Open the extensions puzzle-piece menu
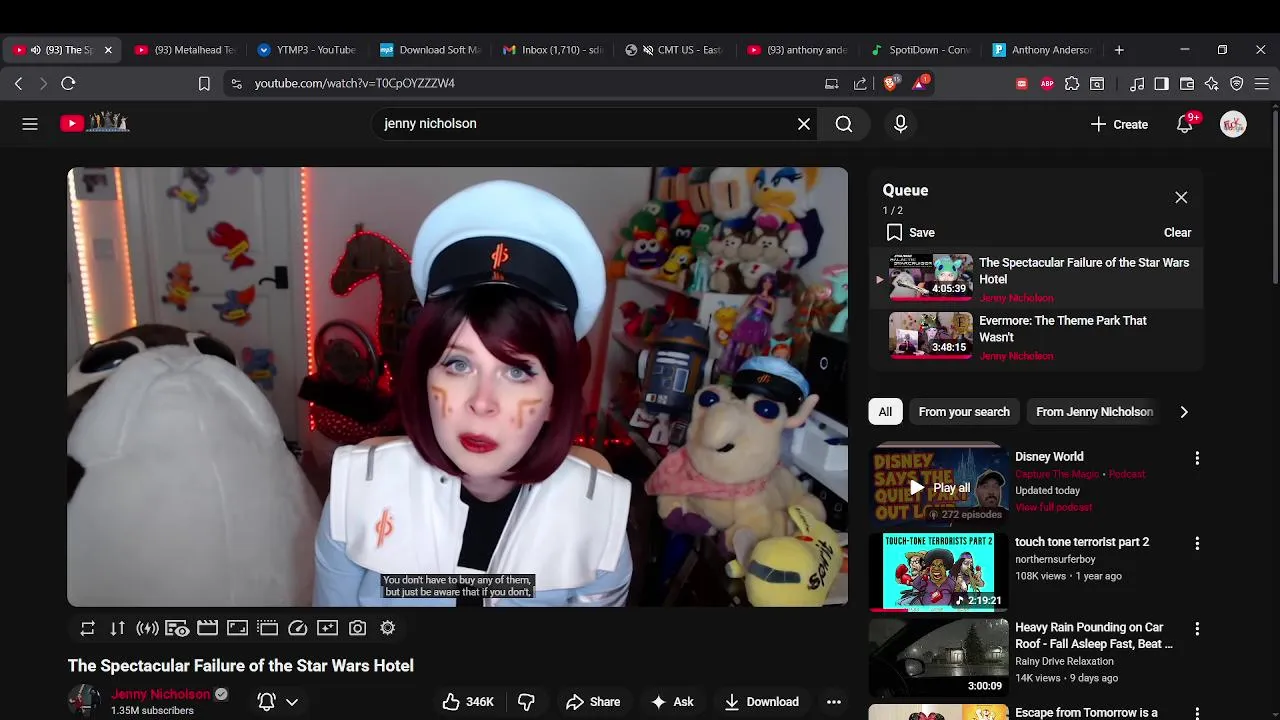 coord(1072,84)
